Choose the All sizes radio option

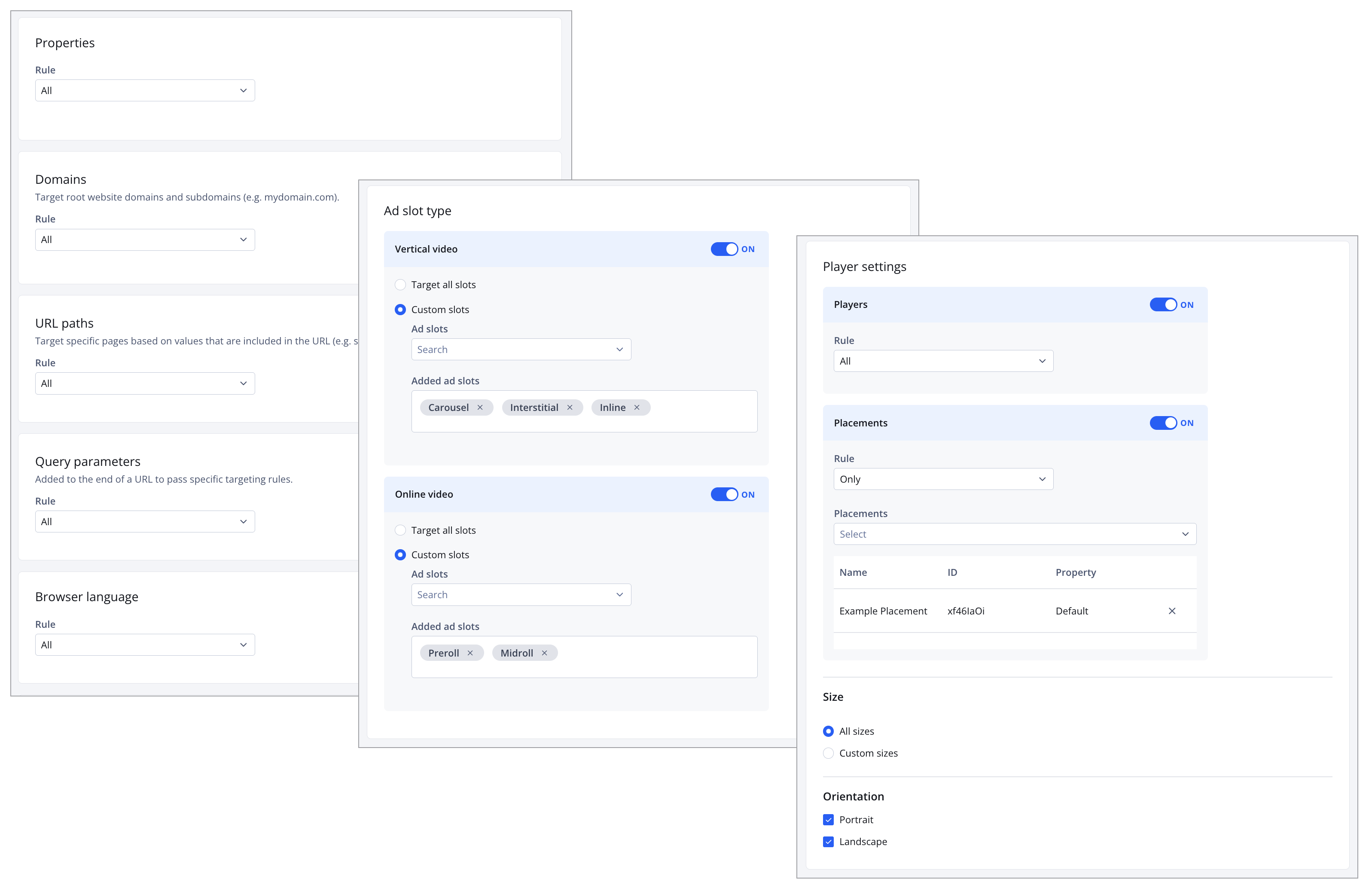click(x=828, y=731)
